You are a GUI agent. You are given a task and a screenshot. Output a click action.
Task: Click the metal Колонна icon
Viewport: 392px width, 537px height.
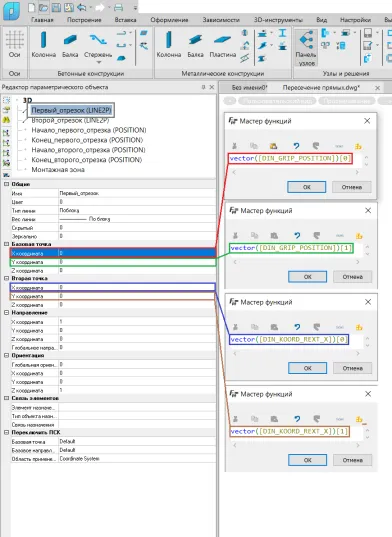[169, 44]
